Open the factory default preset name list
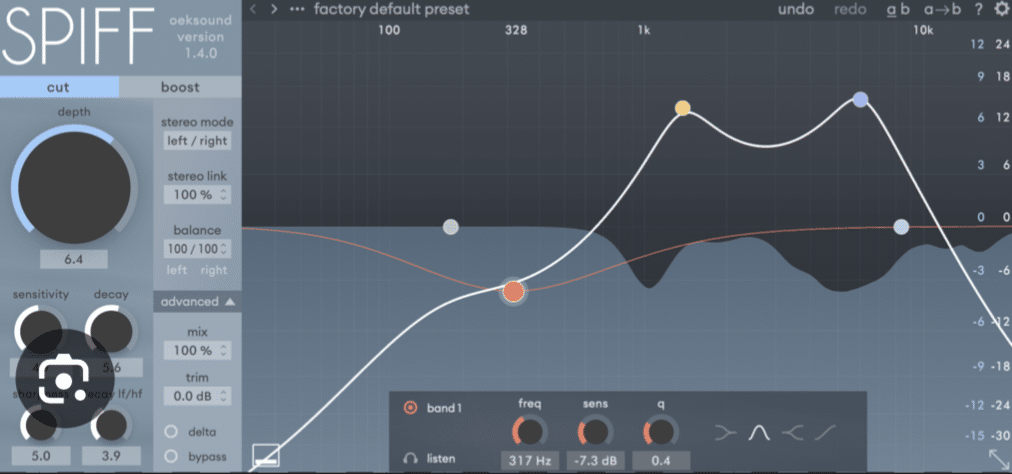The image size is (1012, 474). point(392,10)
